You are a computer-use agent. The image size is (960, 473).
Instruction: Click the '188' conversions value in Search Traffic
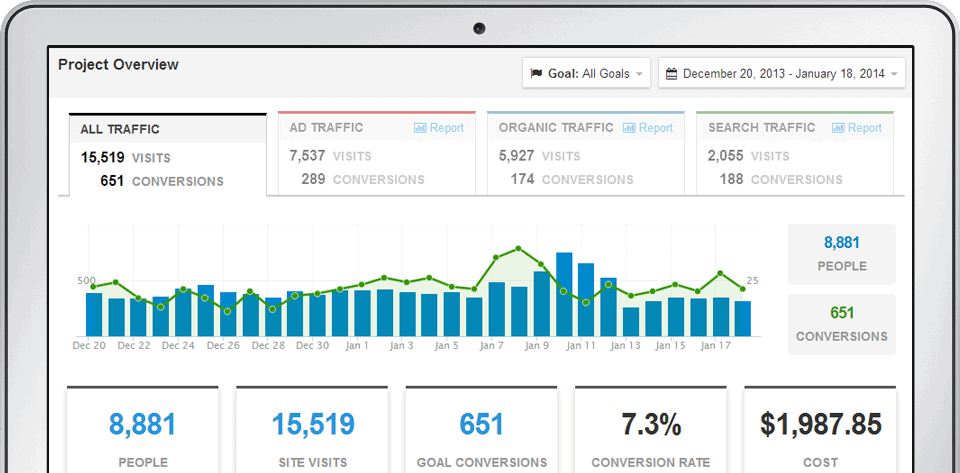point(731,179)
